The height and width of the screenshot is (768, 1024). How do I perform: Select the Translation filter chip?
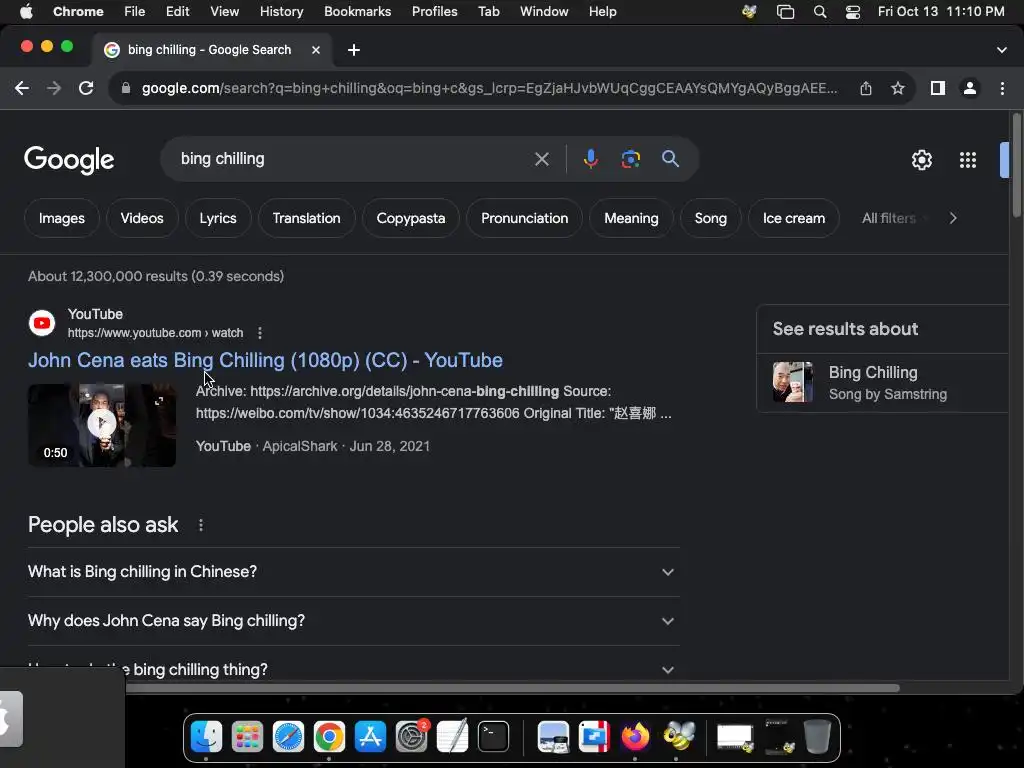[x=306, y=218]
